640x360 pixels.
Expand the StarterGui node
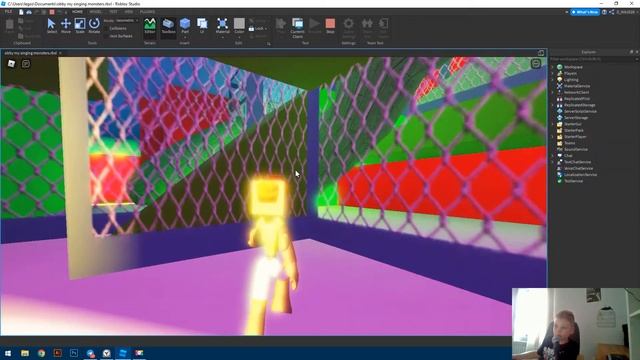point(553,124)
